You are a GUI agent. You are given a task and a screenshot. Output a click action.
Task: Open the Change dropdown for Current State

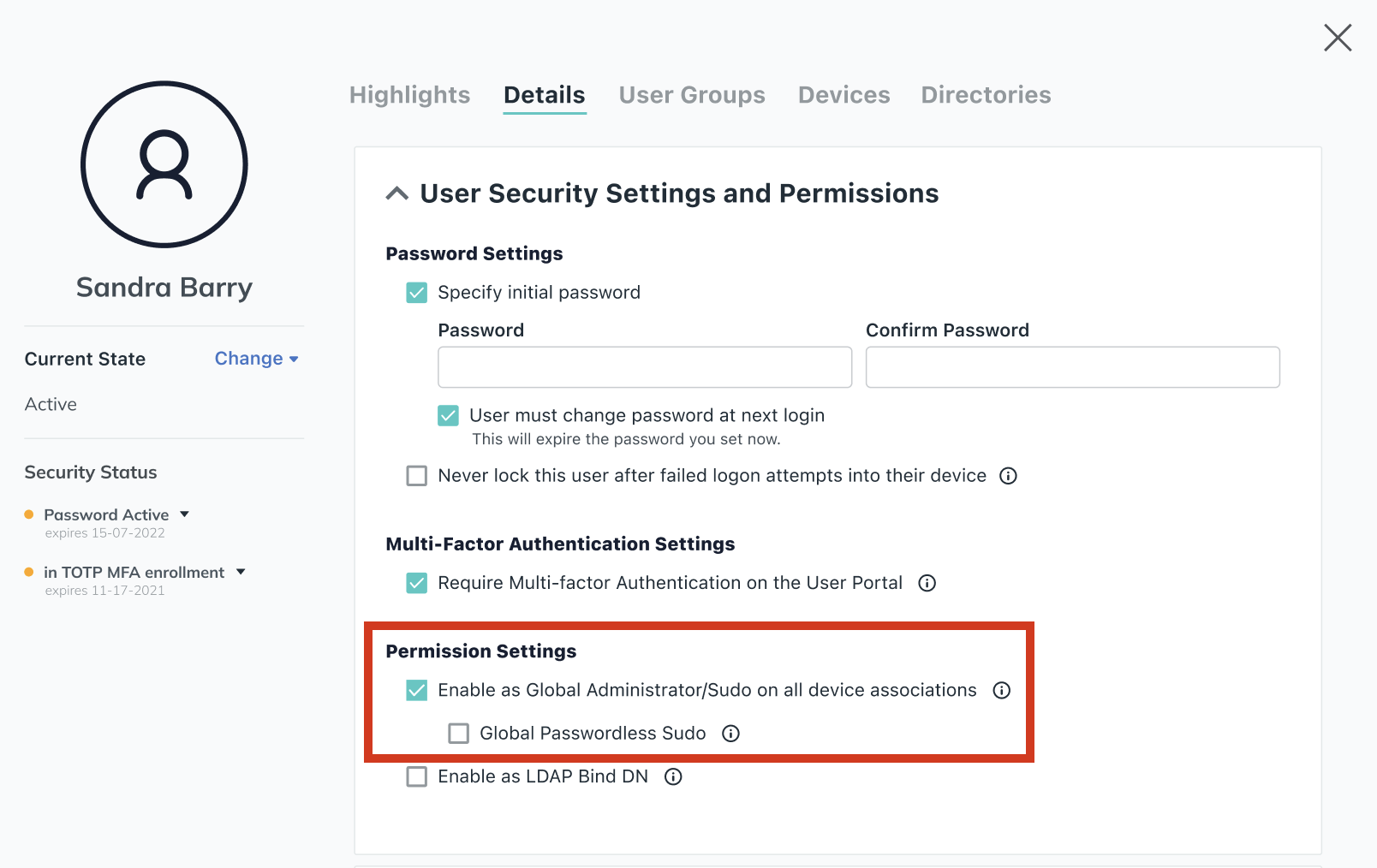pos(256,359)
